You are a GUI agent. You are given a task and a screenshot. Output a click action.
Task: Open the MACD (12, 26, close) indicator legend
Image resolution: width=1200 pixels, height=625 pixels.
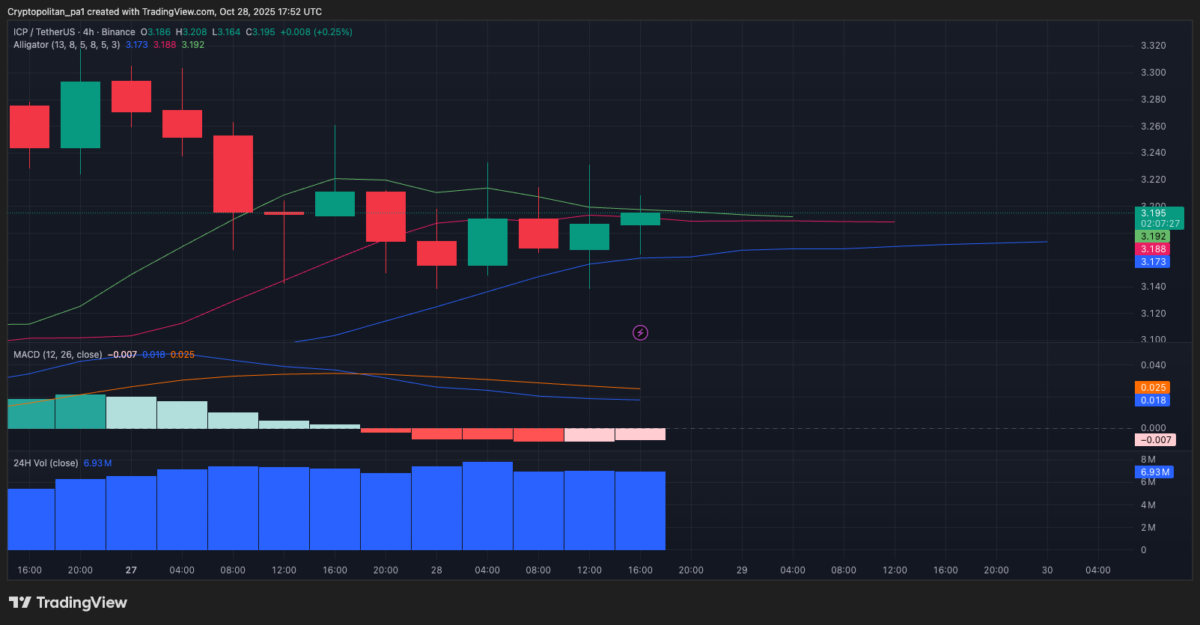(x=57, y=355)
